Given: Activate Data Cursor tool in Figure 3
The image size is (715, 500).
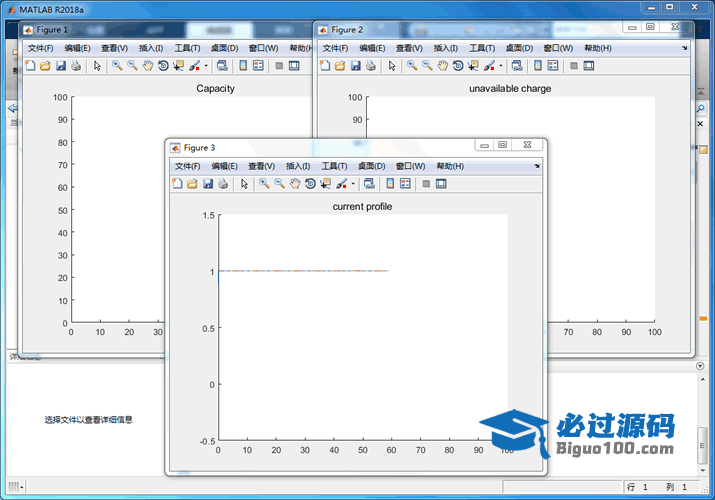Looking at the screenshot, I should [325, 184].
